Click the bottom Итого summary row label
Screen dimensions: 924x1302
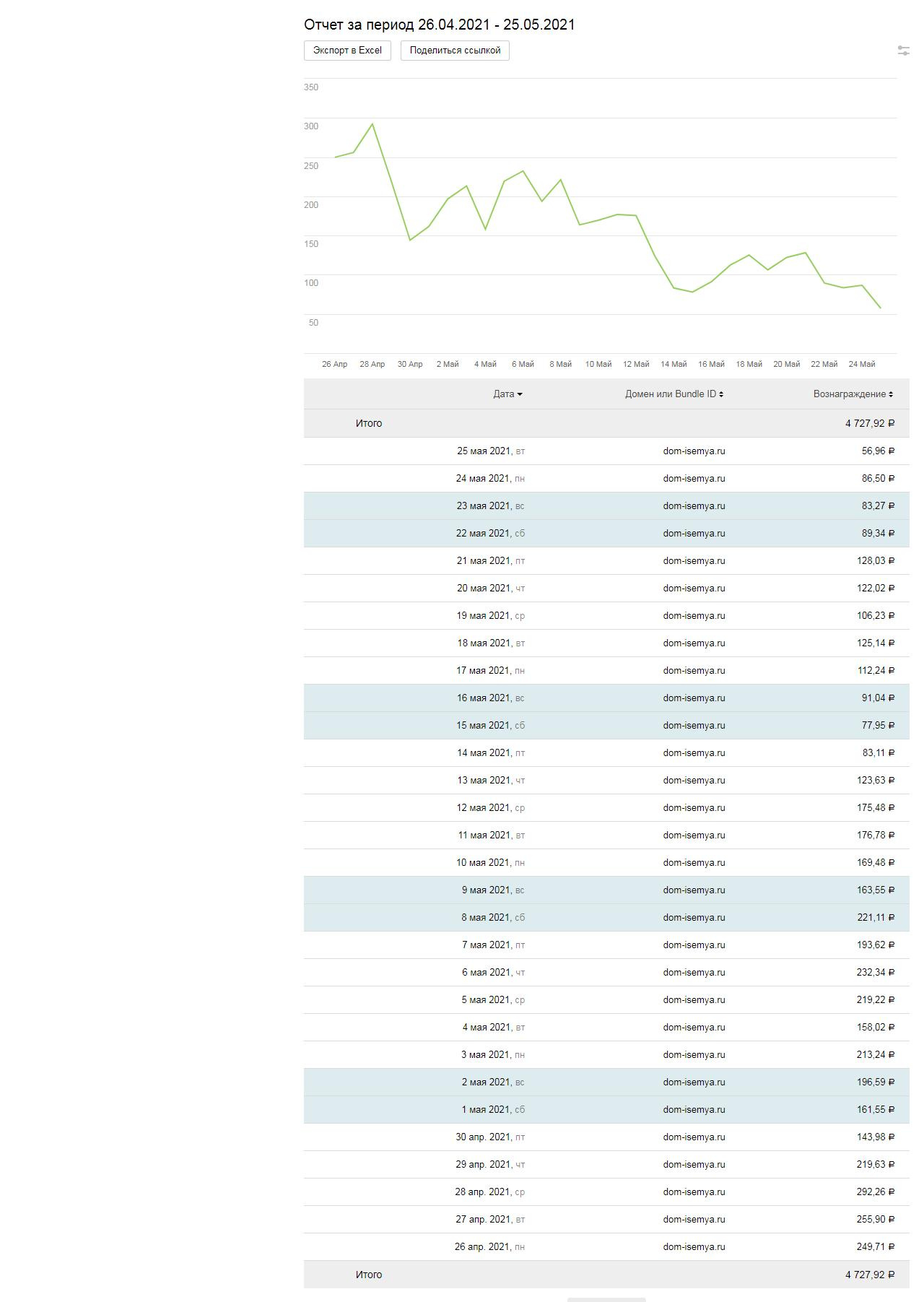(369, 1275)
